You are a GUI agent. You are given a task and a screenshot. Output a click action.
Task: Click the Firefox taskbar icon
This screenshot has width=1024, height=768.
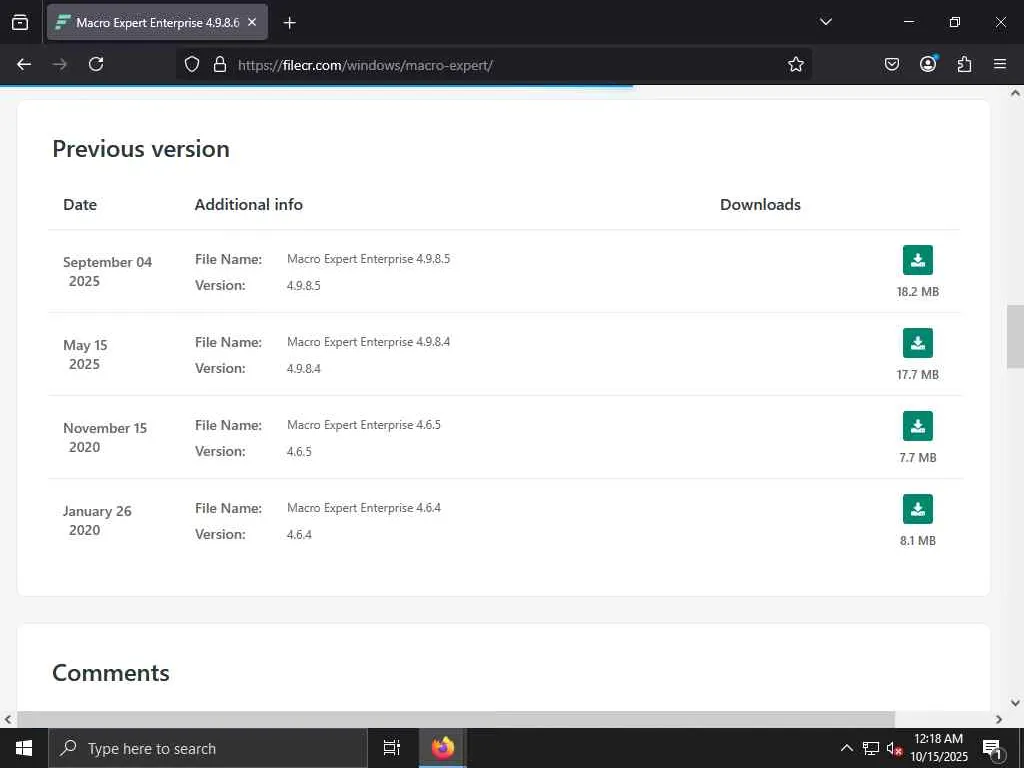(x=443, y=748)
